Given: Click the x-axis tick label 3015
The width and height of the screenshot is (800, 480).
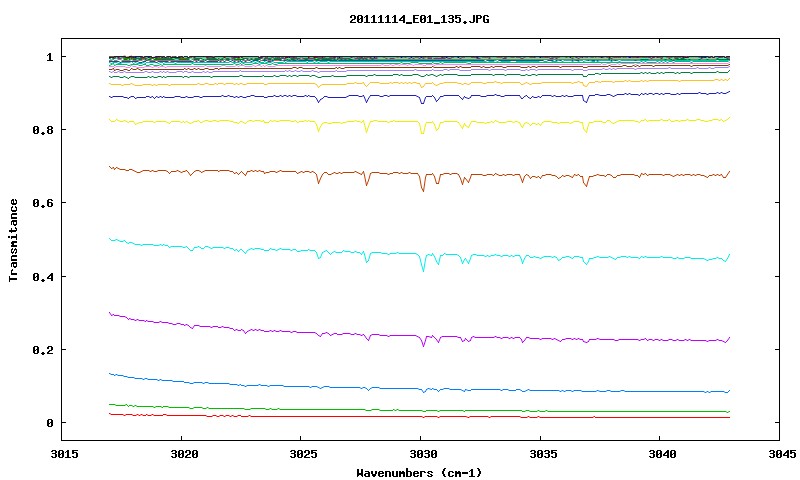Looking at the screenshot, I should (x=65, y=454).
